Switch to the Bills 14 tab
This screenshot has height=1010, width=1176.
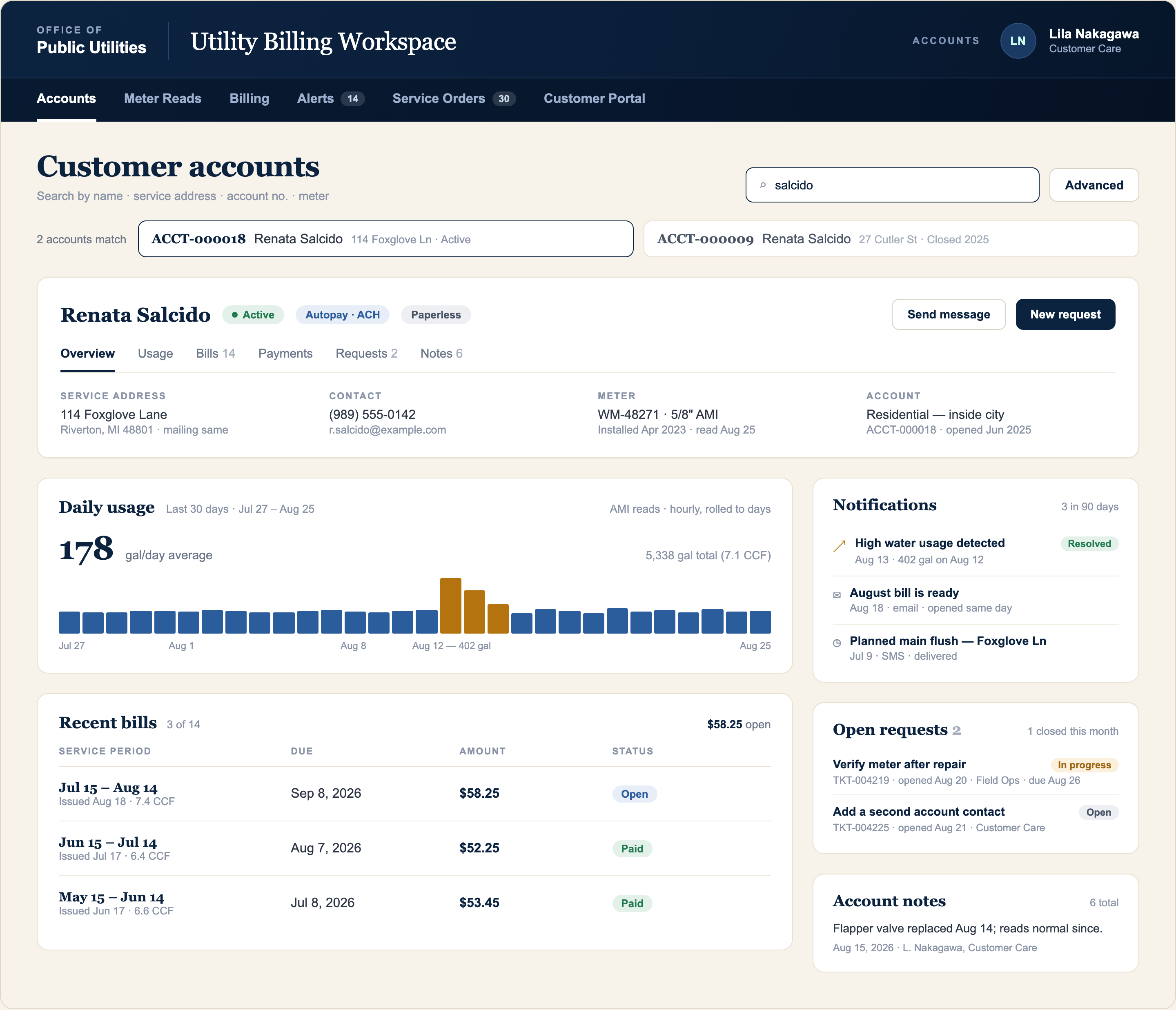(216, 354)
